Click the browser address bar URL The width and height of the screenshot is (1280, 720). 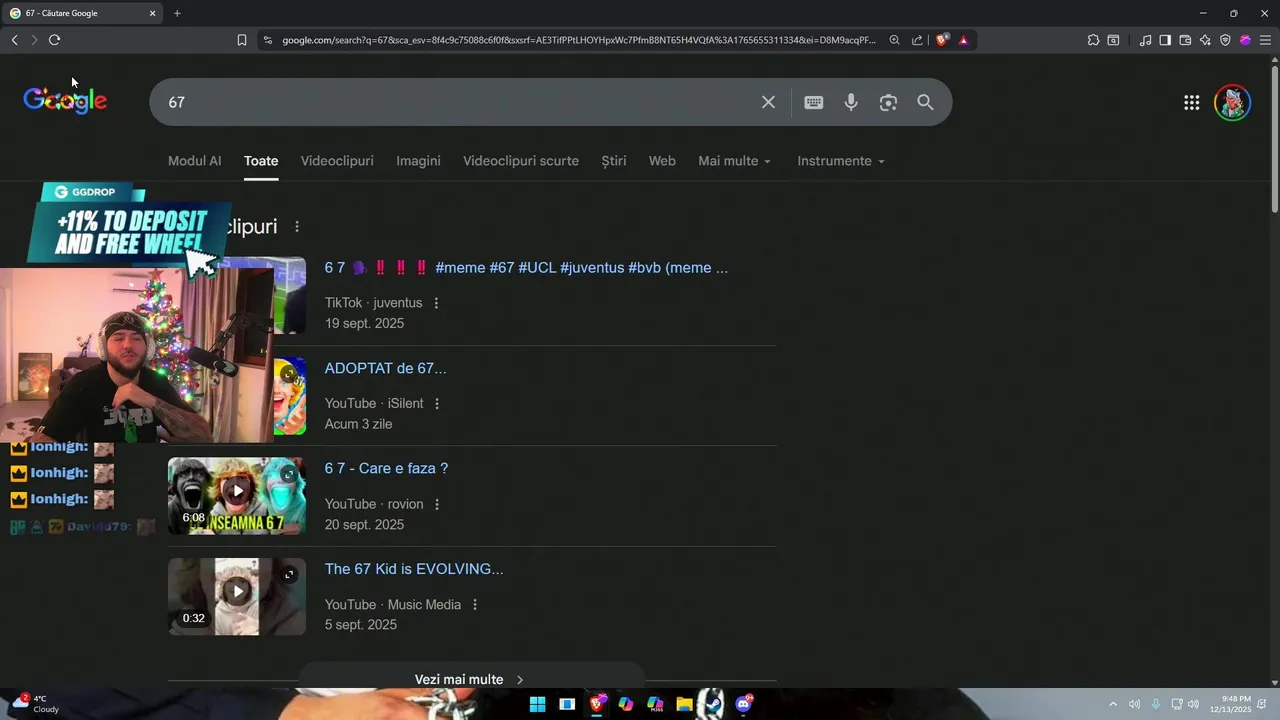(x=578, y=40)
